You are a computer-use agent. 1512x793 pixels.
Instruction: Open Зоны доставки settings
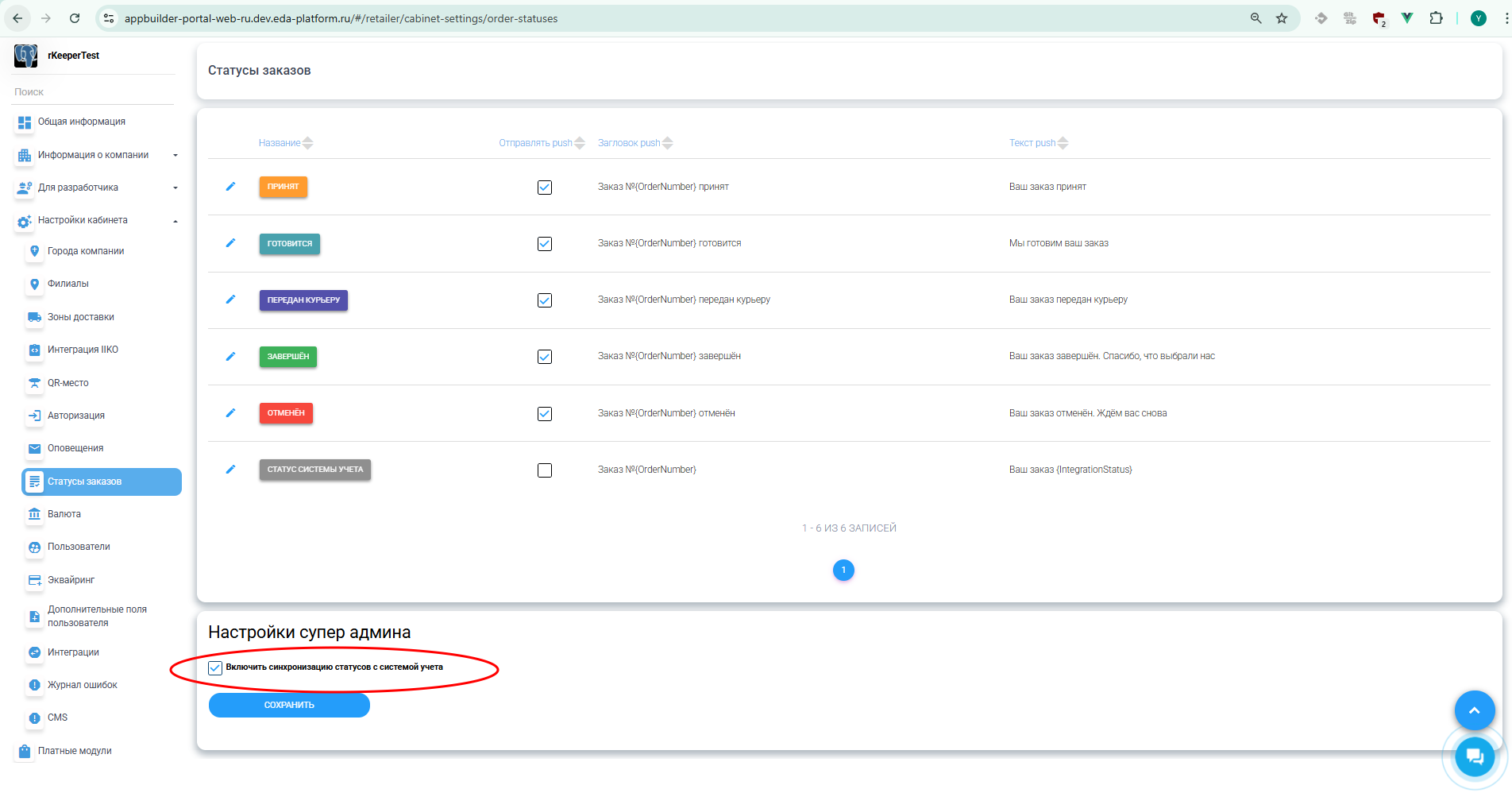coord(81,317)
